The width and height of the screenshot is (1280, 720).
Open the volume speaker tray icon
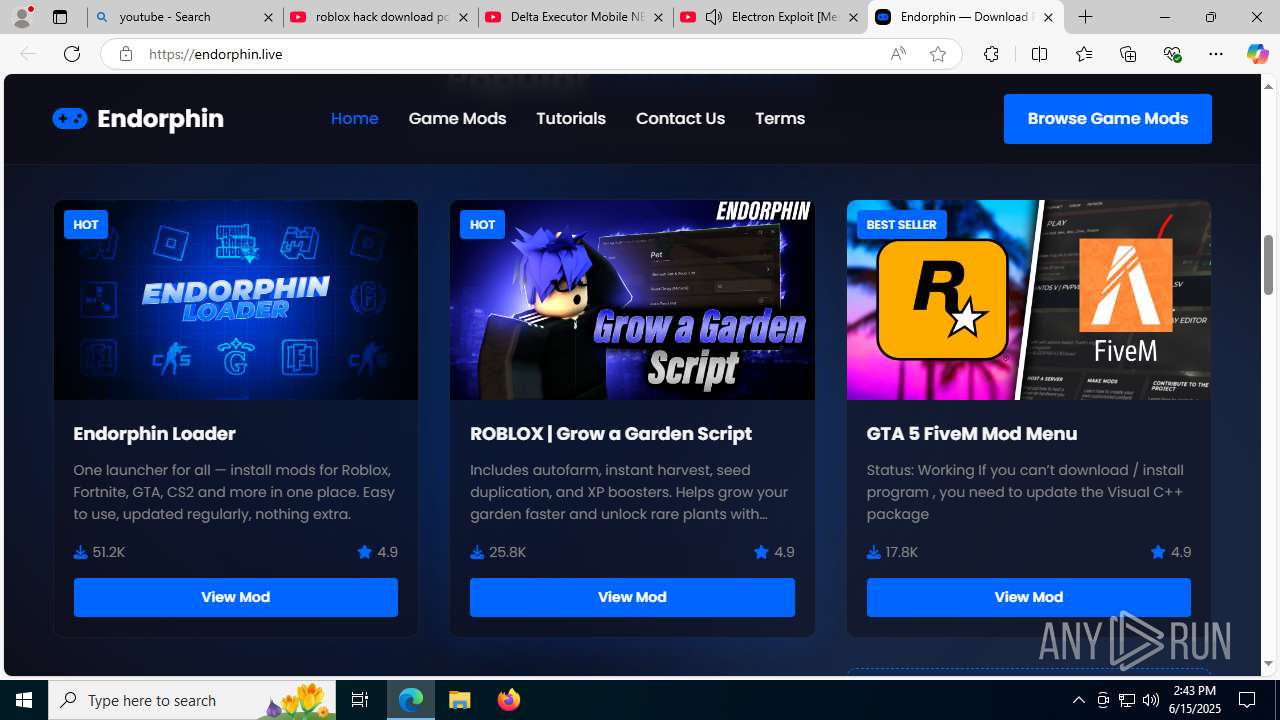pos(1150,700)
